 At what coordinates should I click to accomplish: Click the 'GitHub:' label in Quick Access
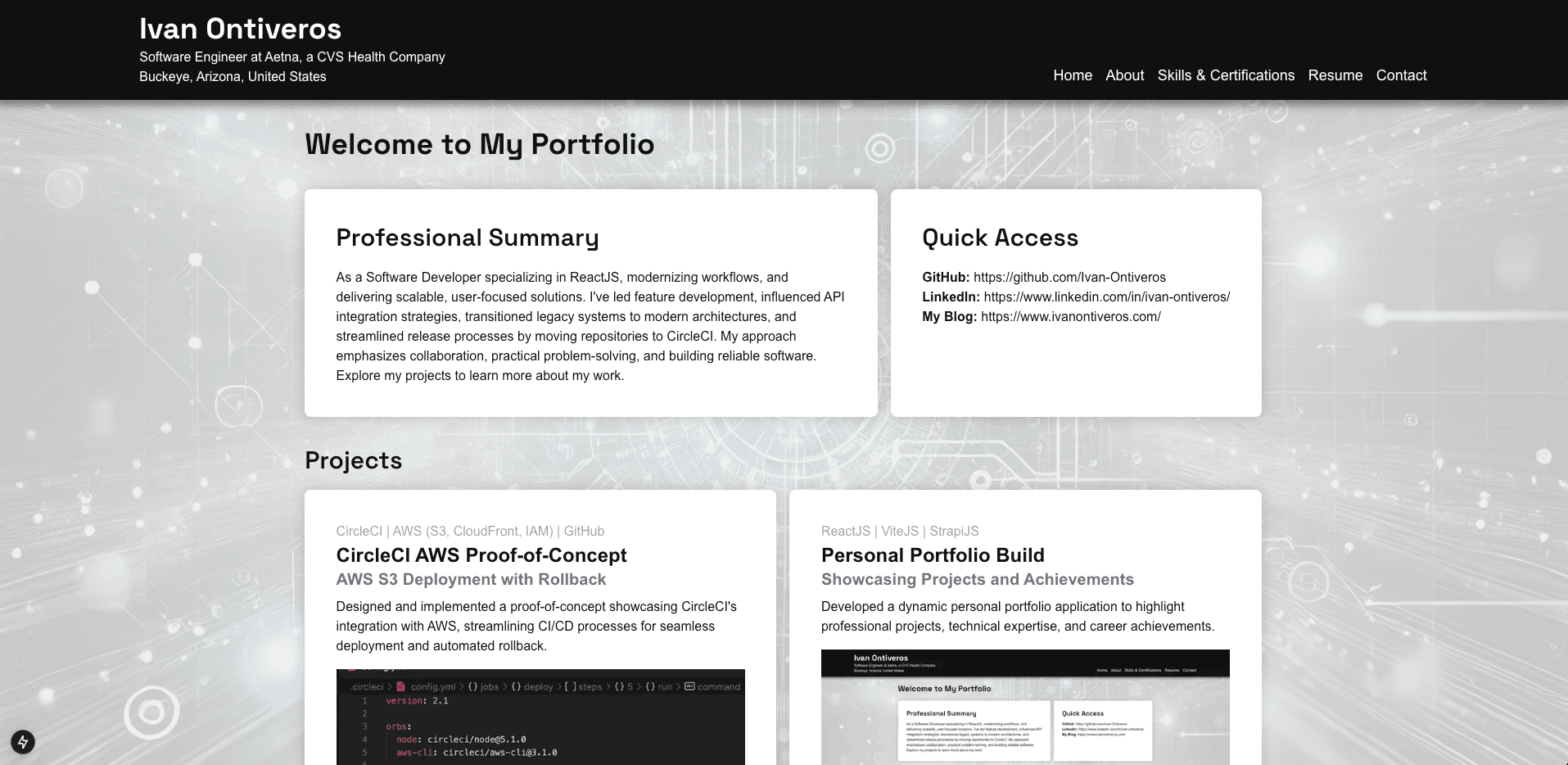pos(946,278)
